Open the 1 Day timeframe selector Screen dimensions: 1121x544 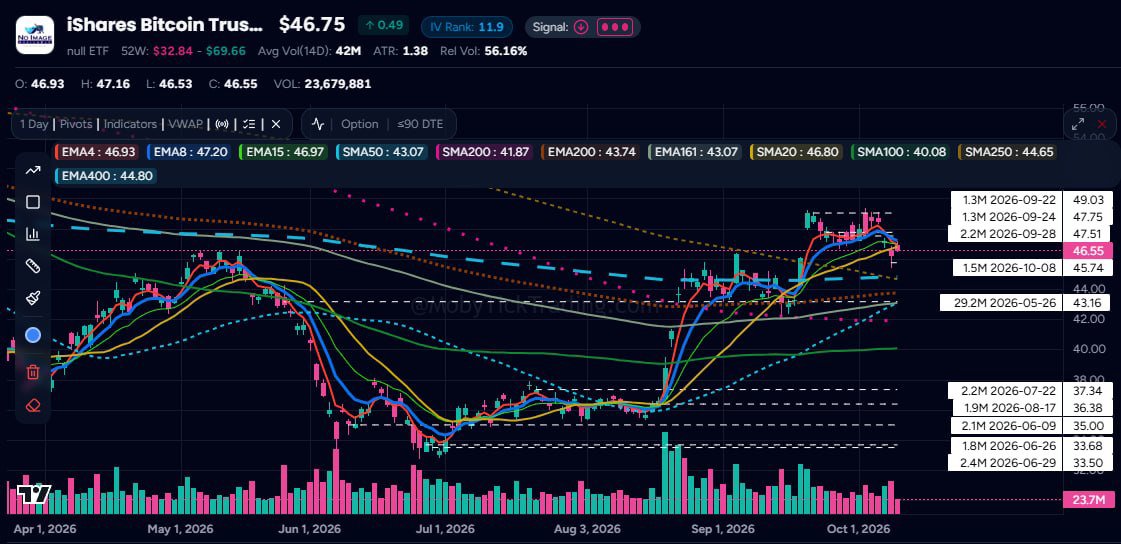34,124
